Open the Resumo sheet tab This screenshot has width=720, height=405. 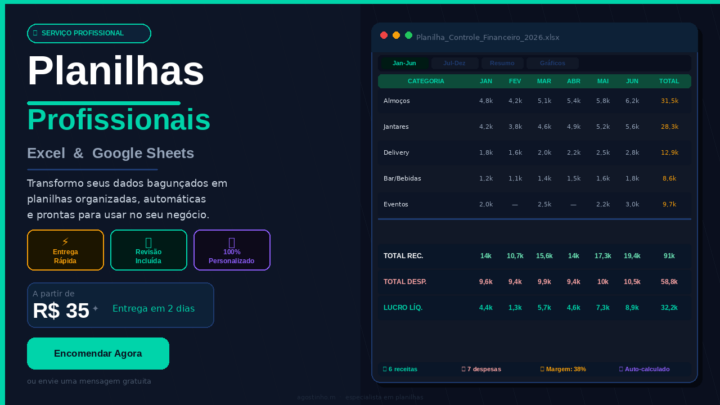(x=503, y=63)
